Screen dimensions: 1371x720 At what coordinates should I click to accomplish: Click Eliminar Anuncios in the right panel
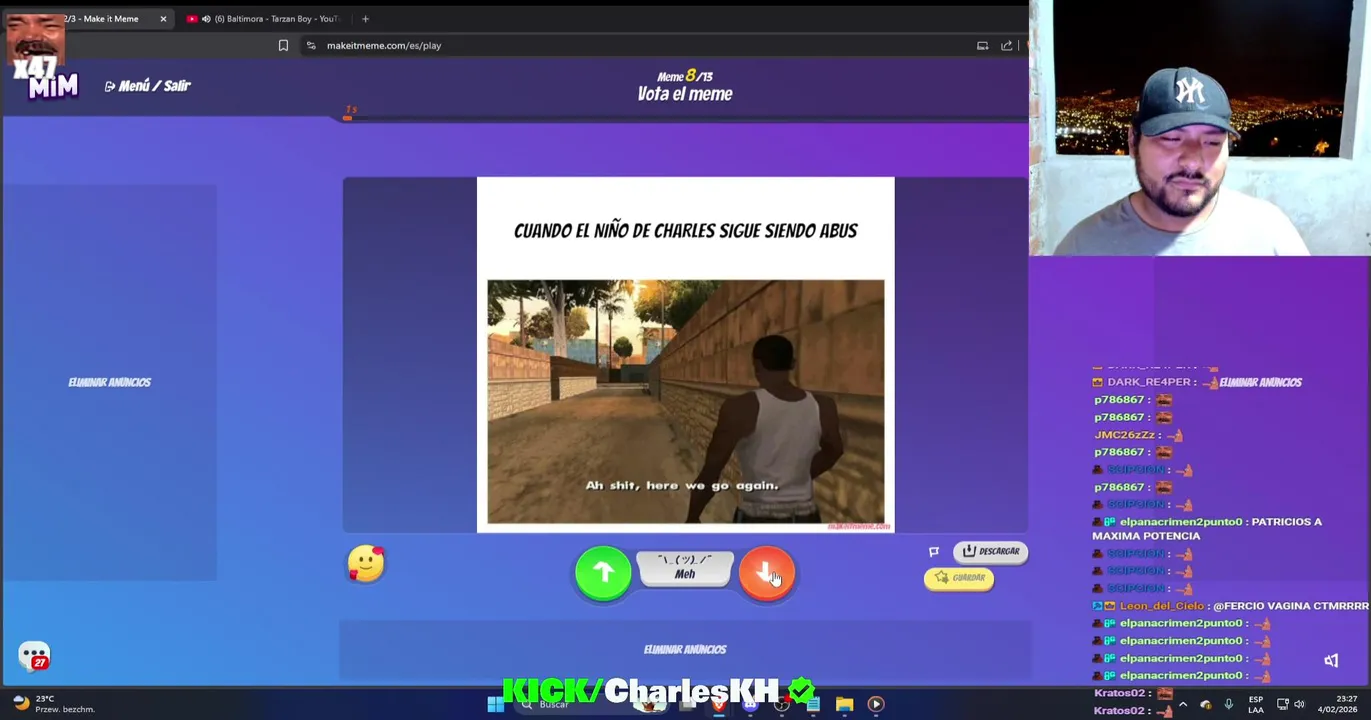pyautogui.click(x=1260, y=382)
